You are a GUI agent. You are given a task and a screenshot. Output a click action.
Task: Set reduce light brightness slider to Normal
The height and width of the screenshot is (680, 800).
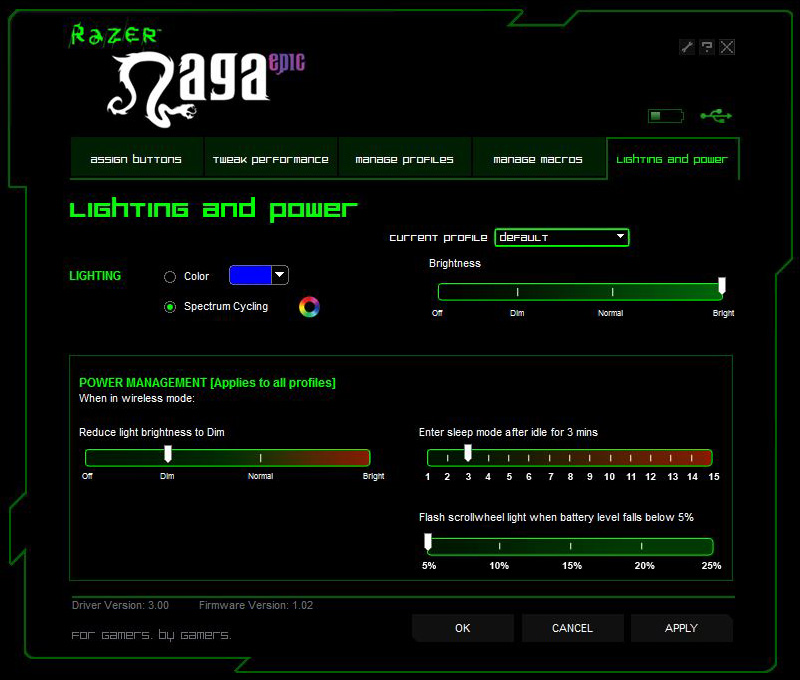coord(261,458)
